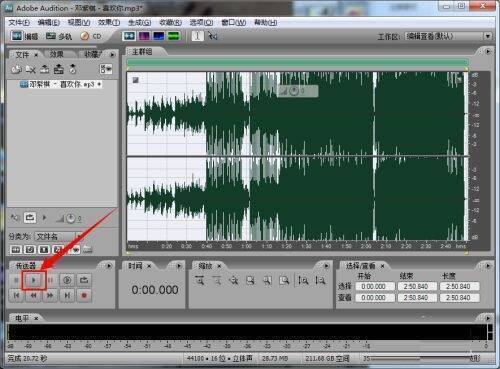Click Zoom In to Right Edge icon

click(284, 280)
